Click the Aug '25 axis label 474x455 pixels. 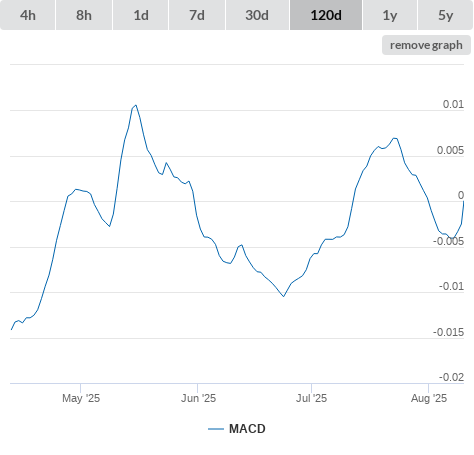click(x=429, y=398)
